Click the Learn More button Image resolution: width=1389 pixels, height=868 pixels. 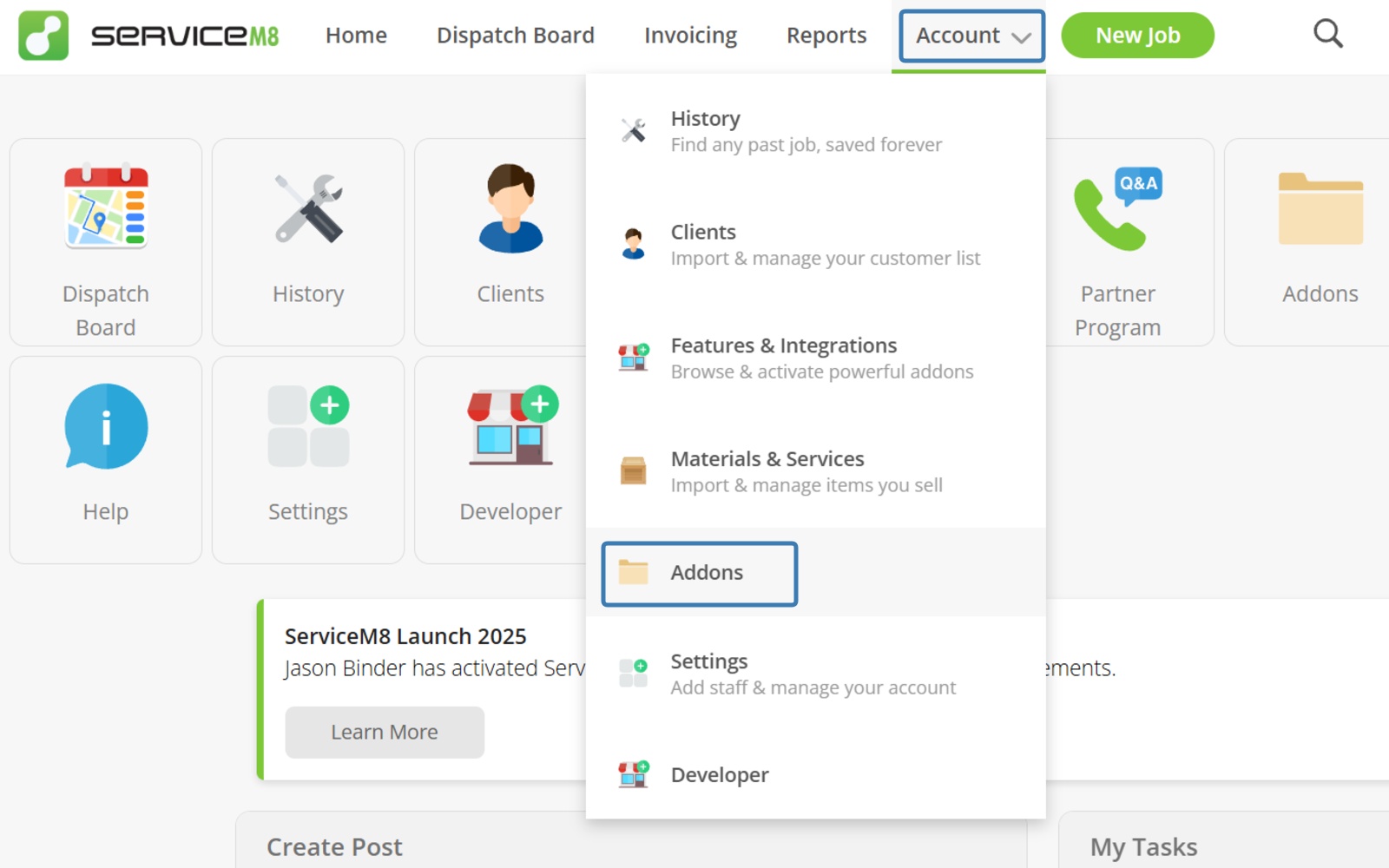click(x=385, y=732)
